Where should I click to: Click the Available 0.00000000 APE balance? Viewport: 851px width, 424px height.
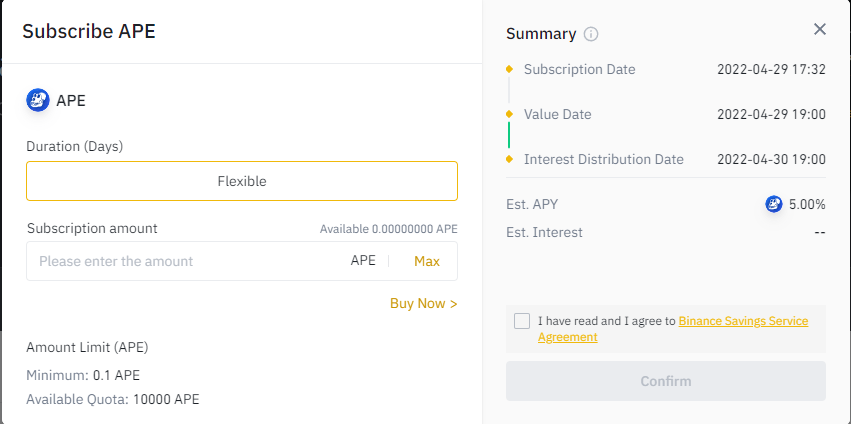click(389, 229)
